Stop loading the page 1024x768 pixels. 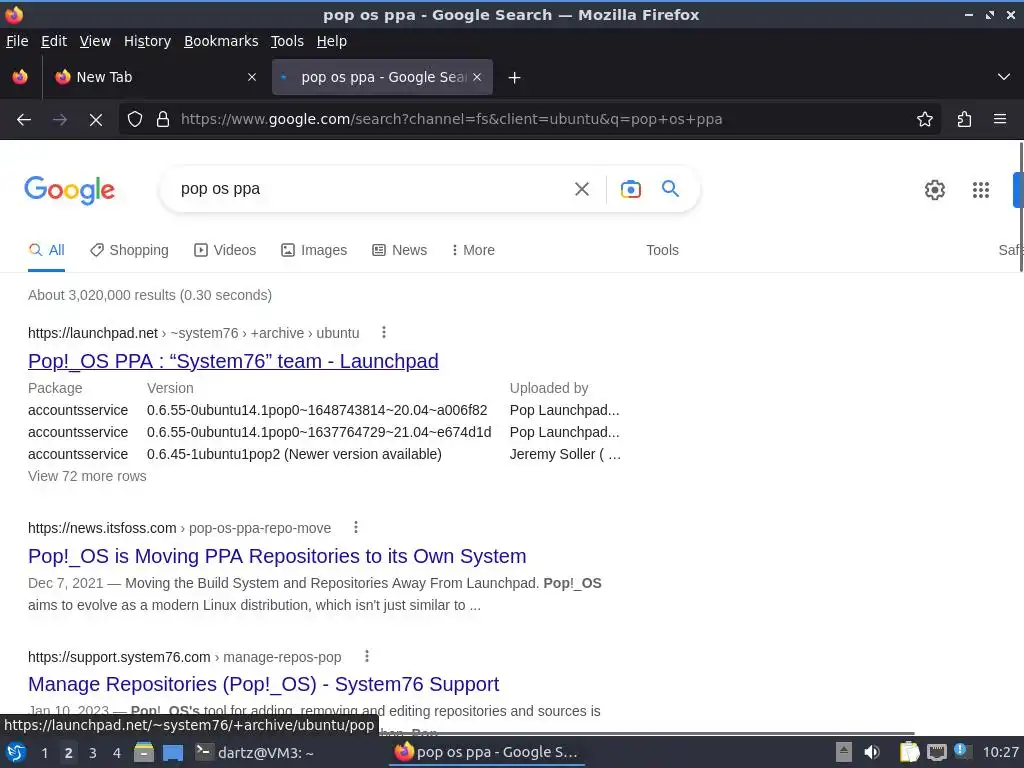coord(95,120)
